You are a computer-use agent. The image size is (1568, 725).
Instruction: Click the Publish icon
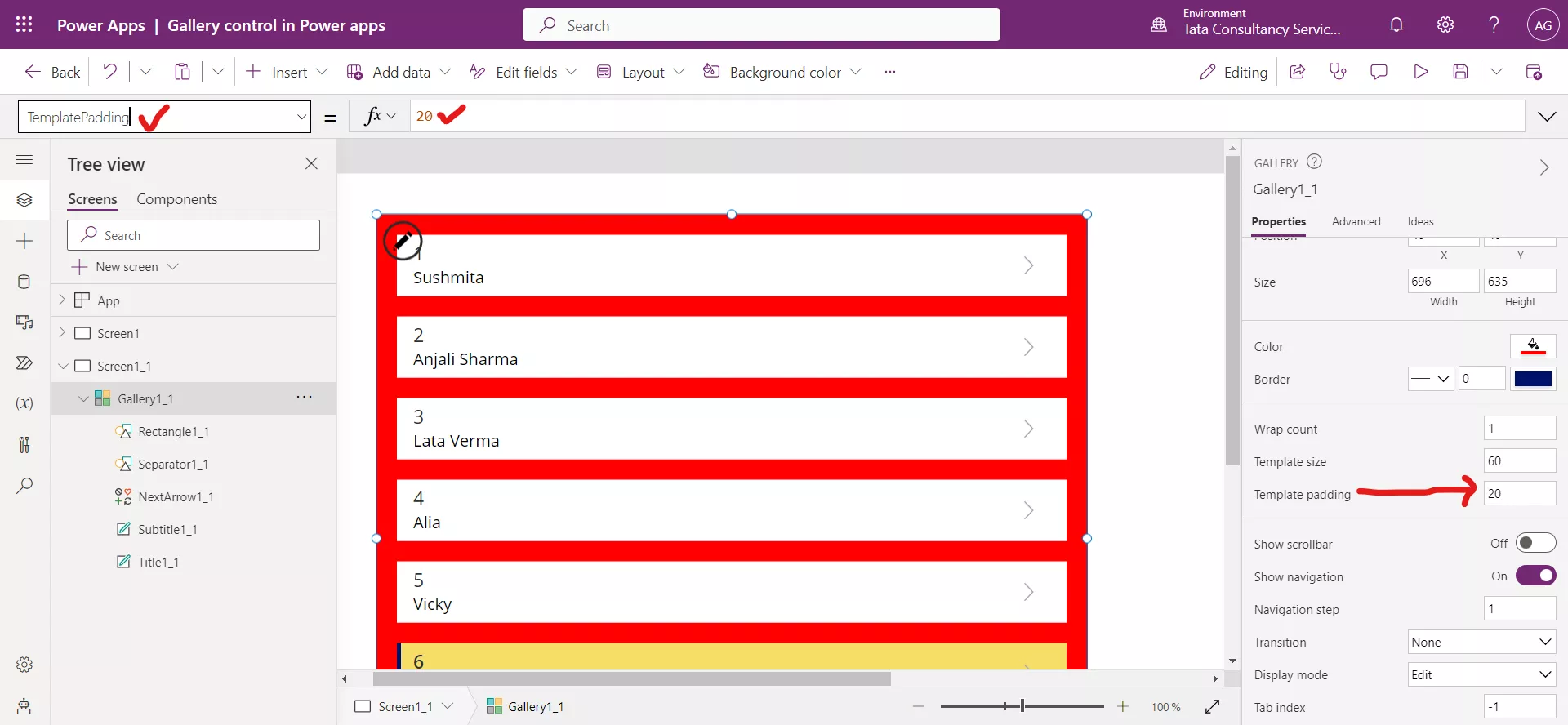(x=1534, y=72)
